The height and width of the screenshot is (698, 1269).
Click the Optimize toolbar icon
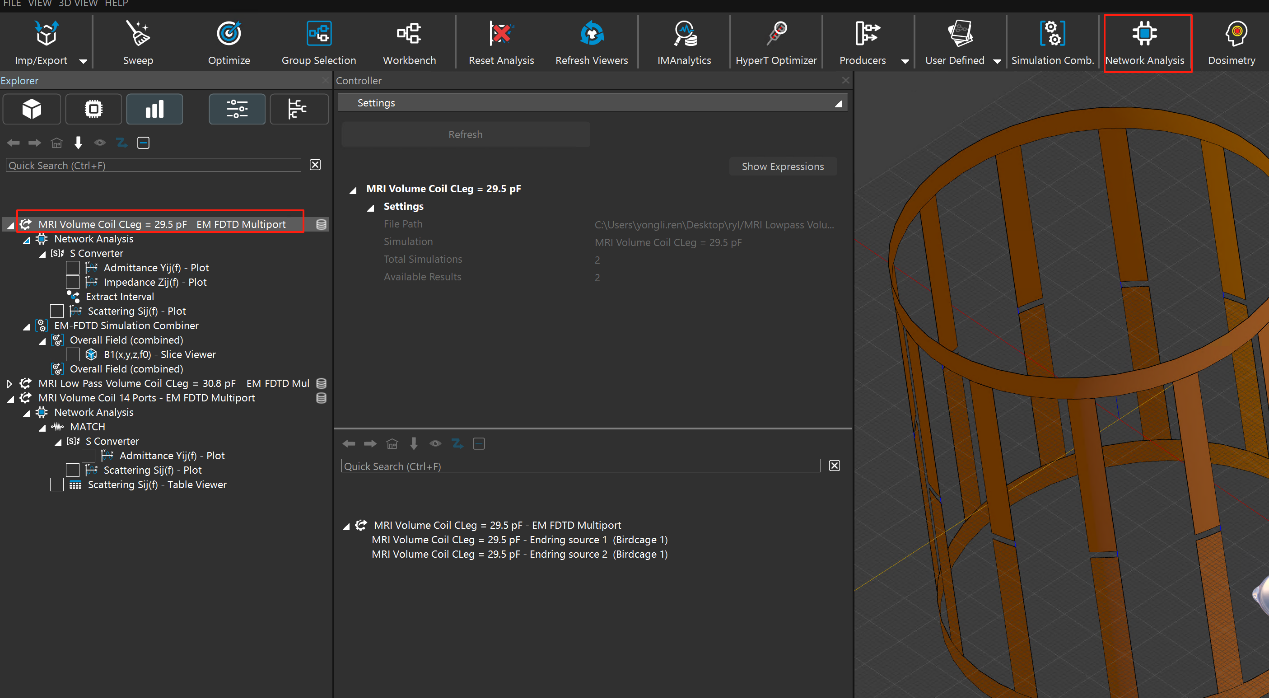pyautogui.click(x=229, y=35)
